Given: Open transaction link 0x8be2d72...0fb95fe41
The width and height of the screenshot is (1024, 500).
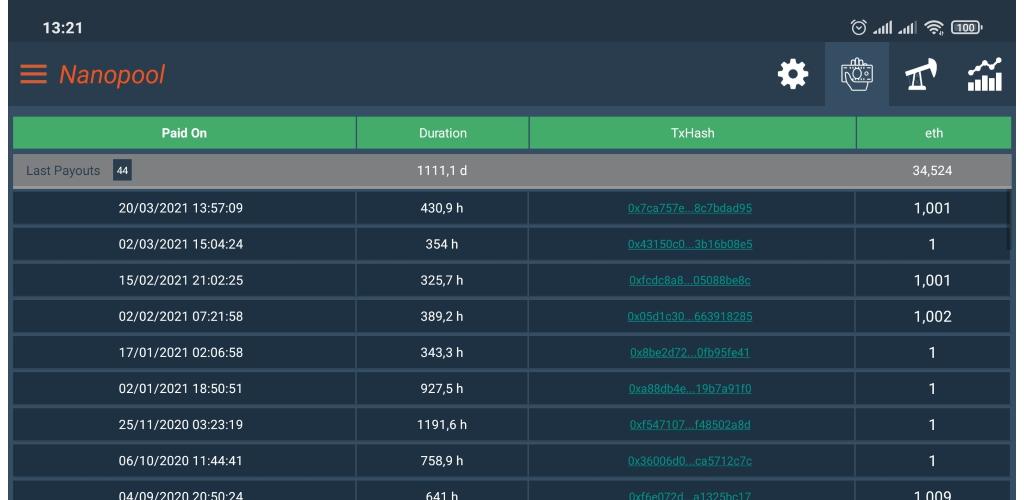Looking at the screenshot, I should pyautogui.click(x=690, y=352).
